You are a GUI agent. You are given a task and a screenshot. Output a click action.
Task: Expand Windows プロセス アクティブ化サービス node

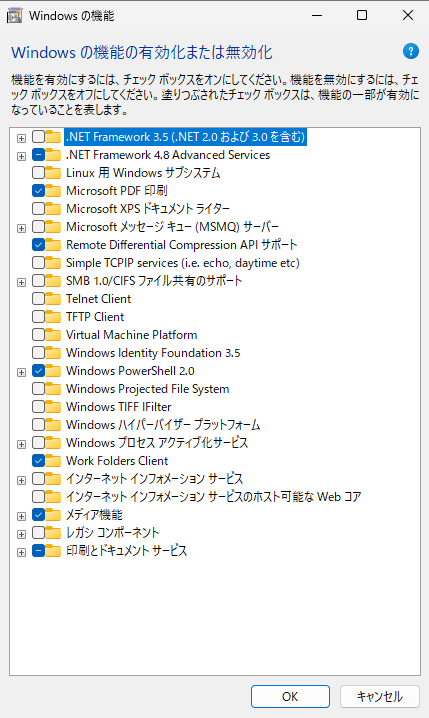tap(22, 444)
